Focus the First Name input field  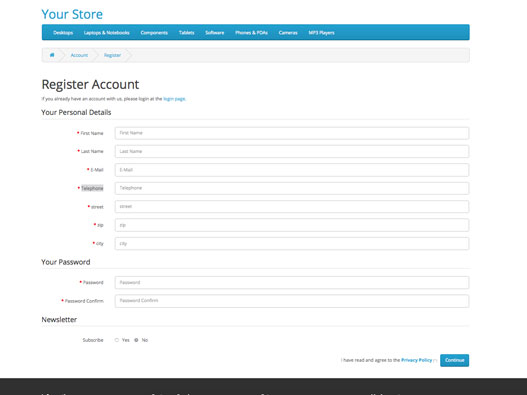click(292, 133)
